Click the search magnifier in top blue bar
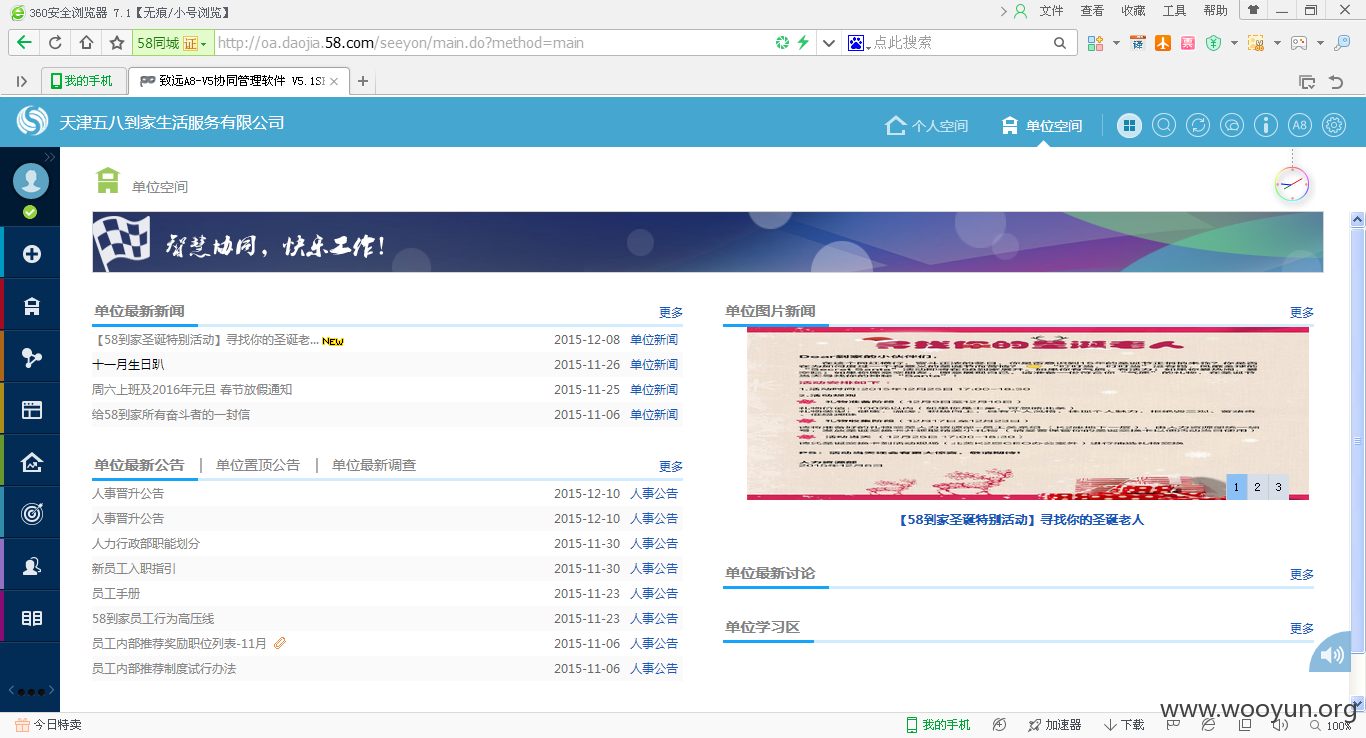The height and width of the screenshot is (738, 1366). tap(1164, 125)
